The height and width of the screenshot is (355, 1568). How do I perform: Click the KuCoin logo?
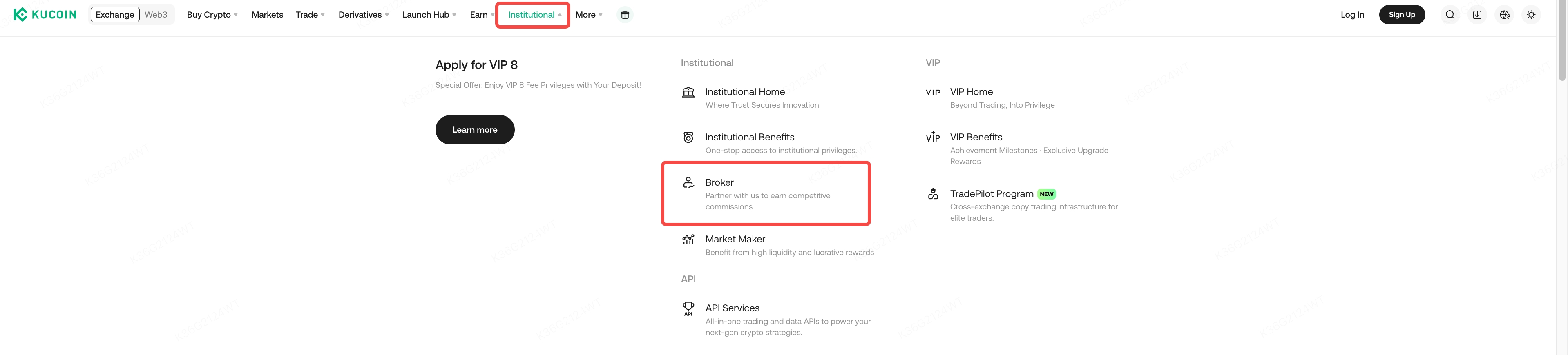(45, 15)
